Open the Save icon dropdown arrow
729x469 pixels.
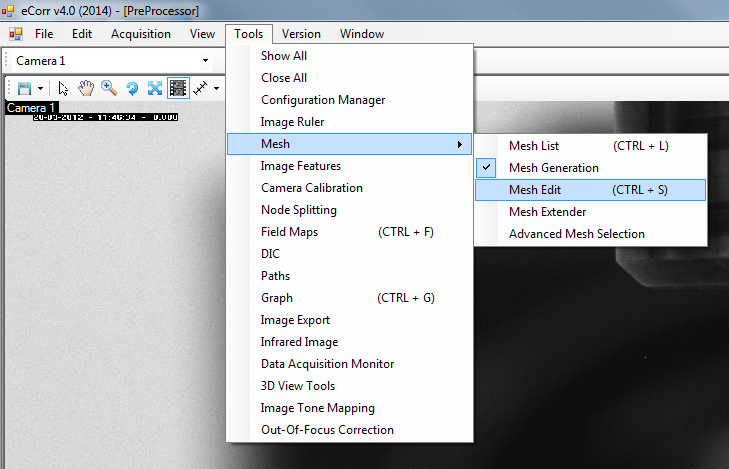tap(40, 88)
